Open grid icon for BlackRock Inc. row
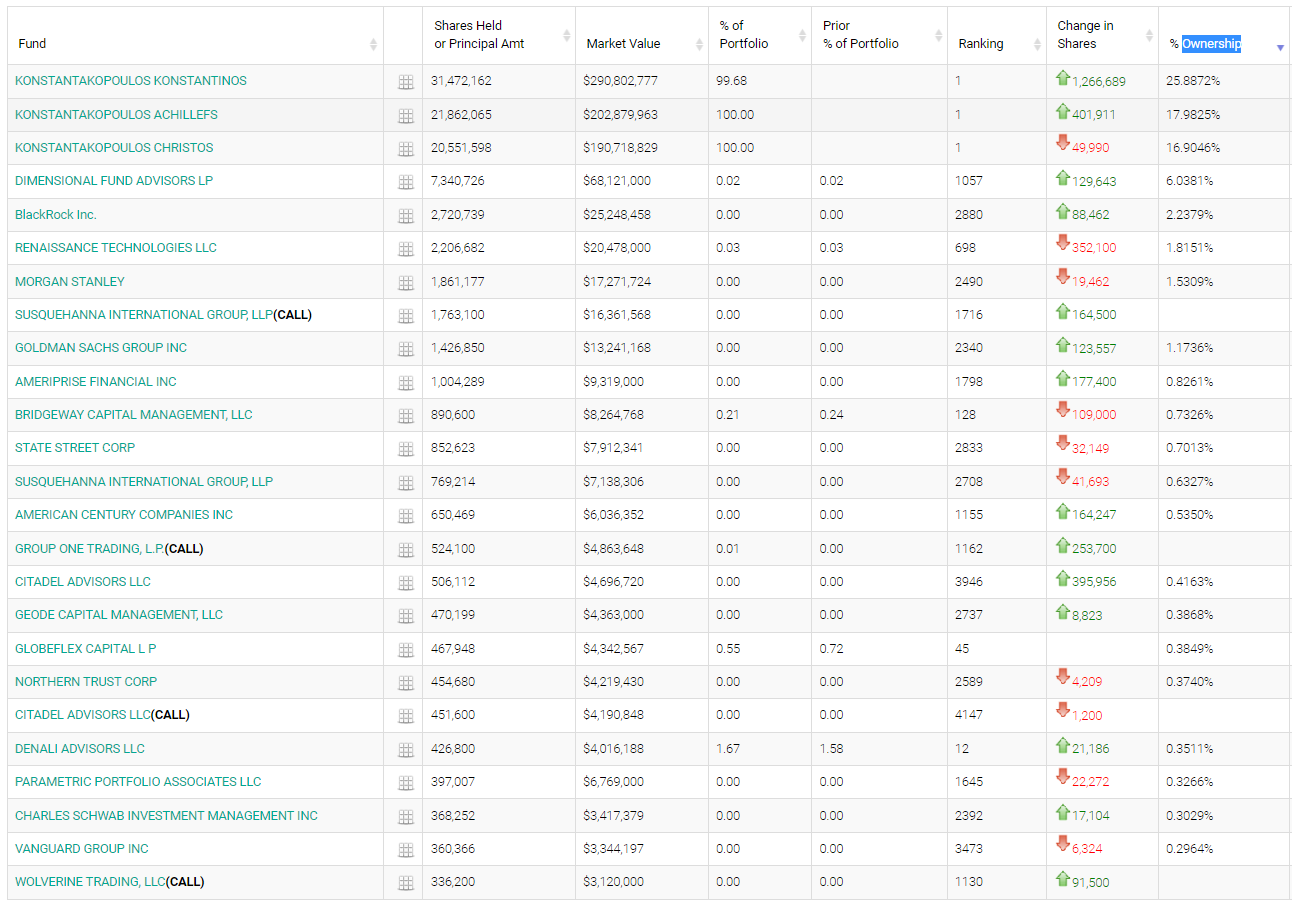The image size is (1292, 906). tap(405, 216)
